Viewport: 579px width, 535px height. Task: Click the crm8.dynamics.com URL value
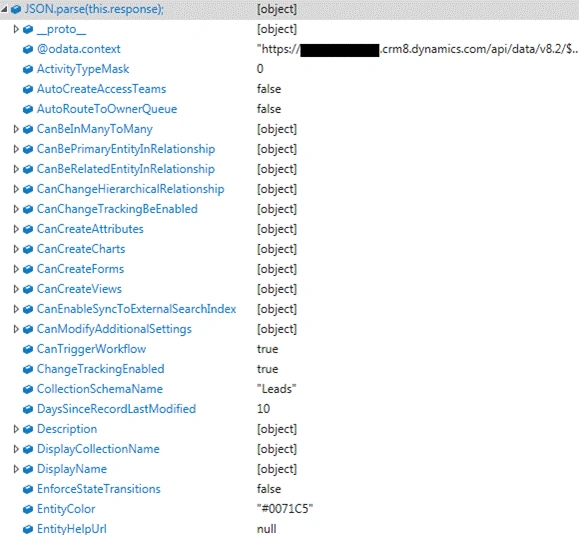click(x=417, y=49)
